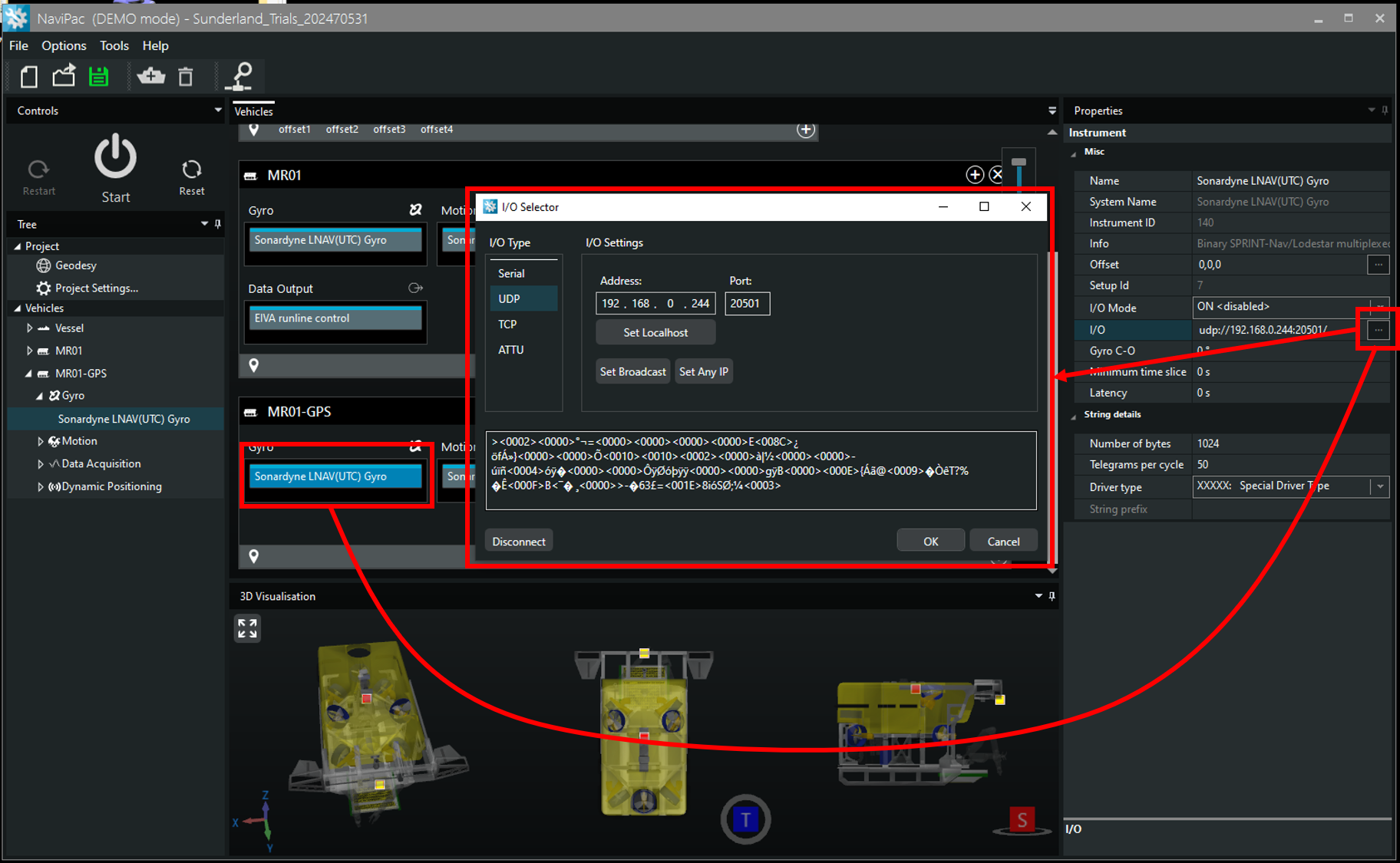Click the add plus icon on MR01

click(975, 175)
